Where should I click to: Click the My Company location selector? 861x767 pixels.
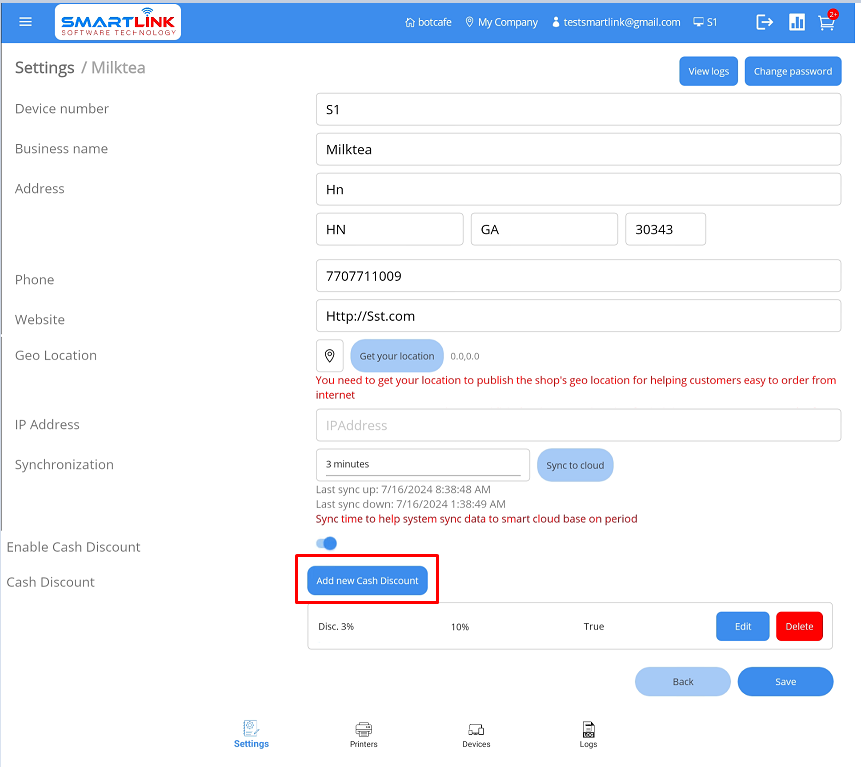point(501,22)
